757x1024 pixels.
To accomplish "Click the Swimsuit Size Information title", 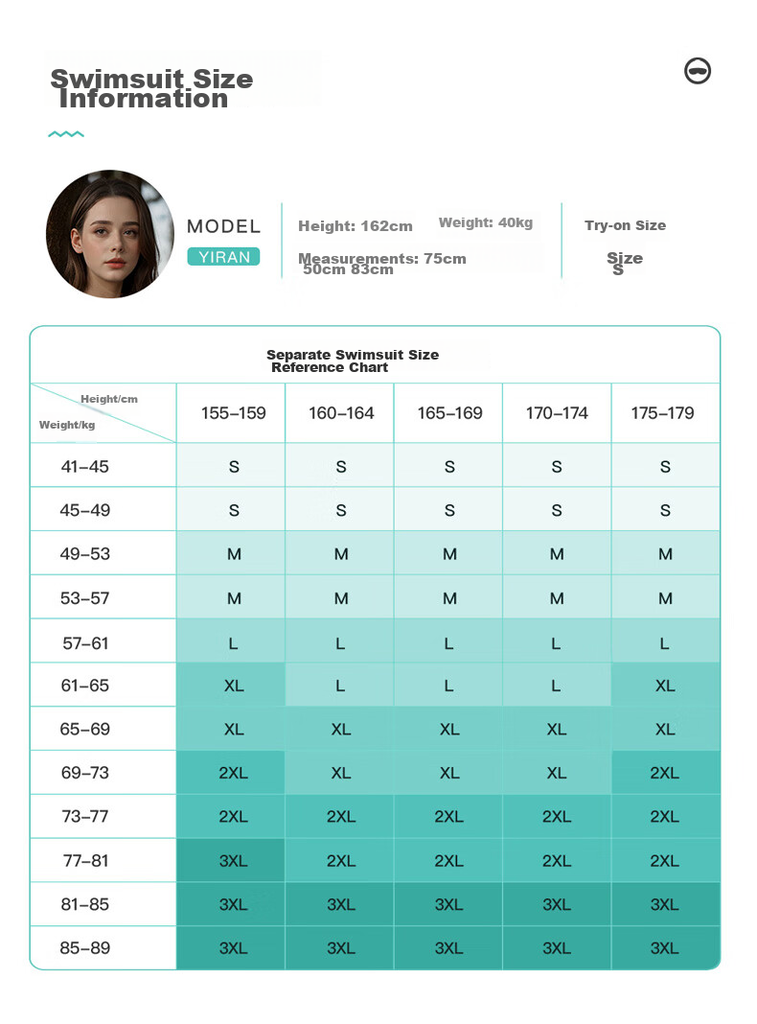I will [152, 88].
